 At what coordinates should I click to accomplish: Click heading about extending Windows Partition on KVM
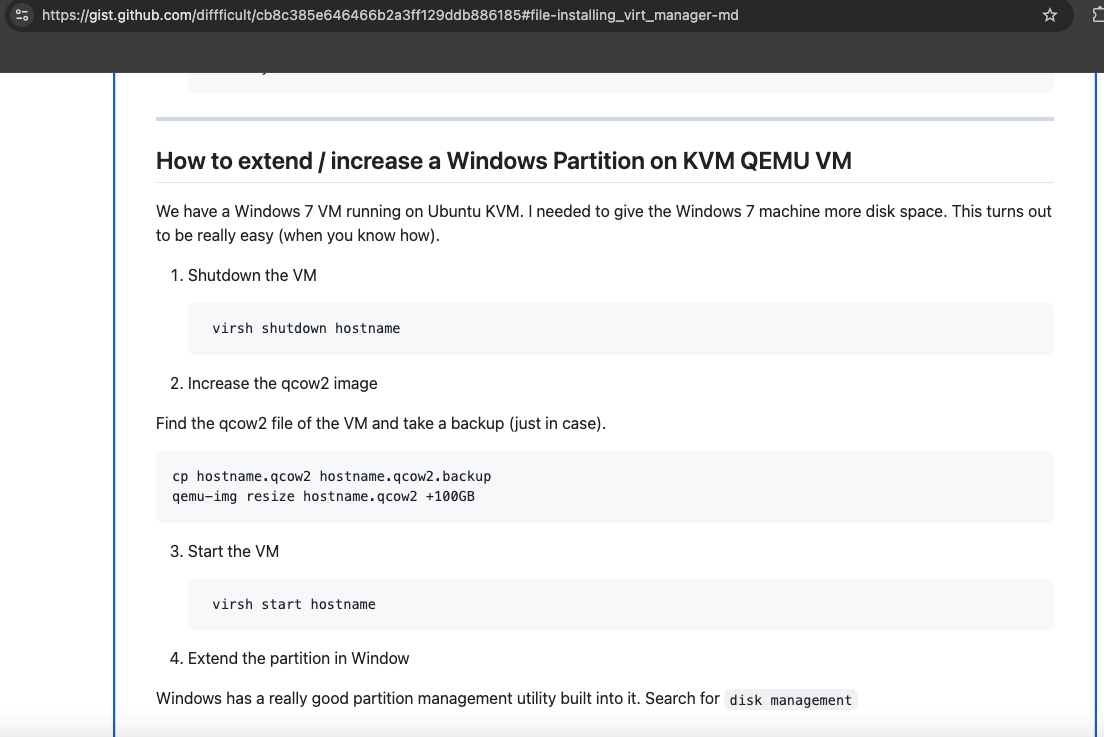click(503, 160)
